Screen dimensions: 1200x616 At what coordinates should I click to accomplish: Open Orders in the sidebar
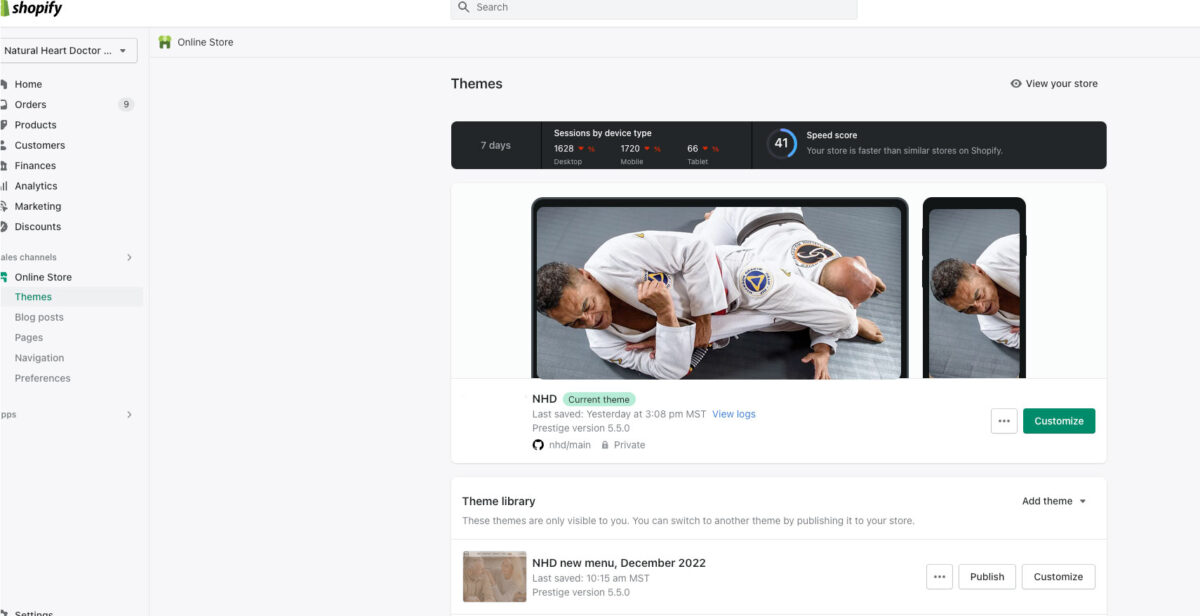30,104
